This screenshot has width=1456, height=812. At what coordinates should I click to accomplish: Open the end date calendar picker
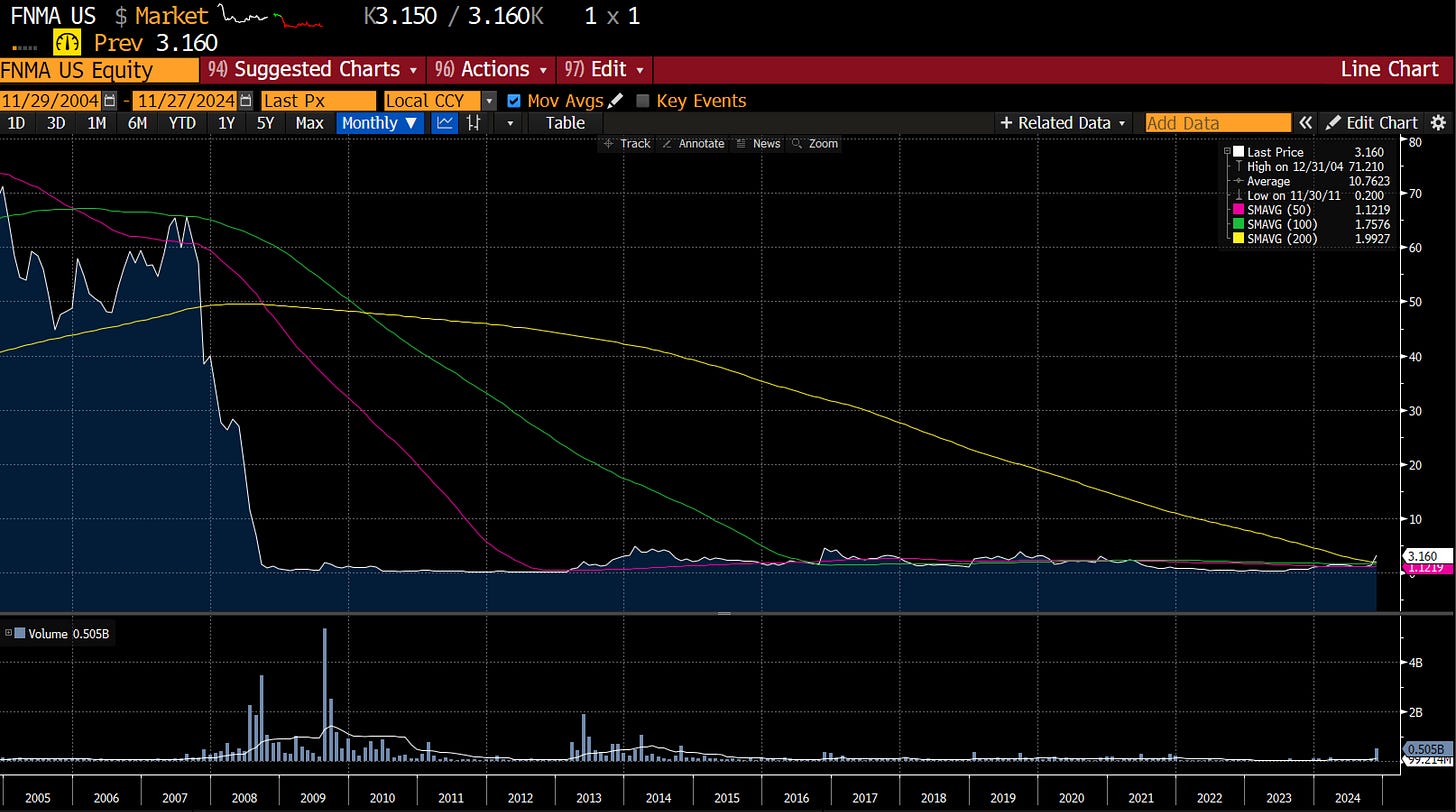[x=245, y=101]
